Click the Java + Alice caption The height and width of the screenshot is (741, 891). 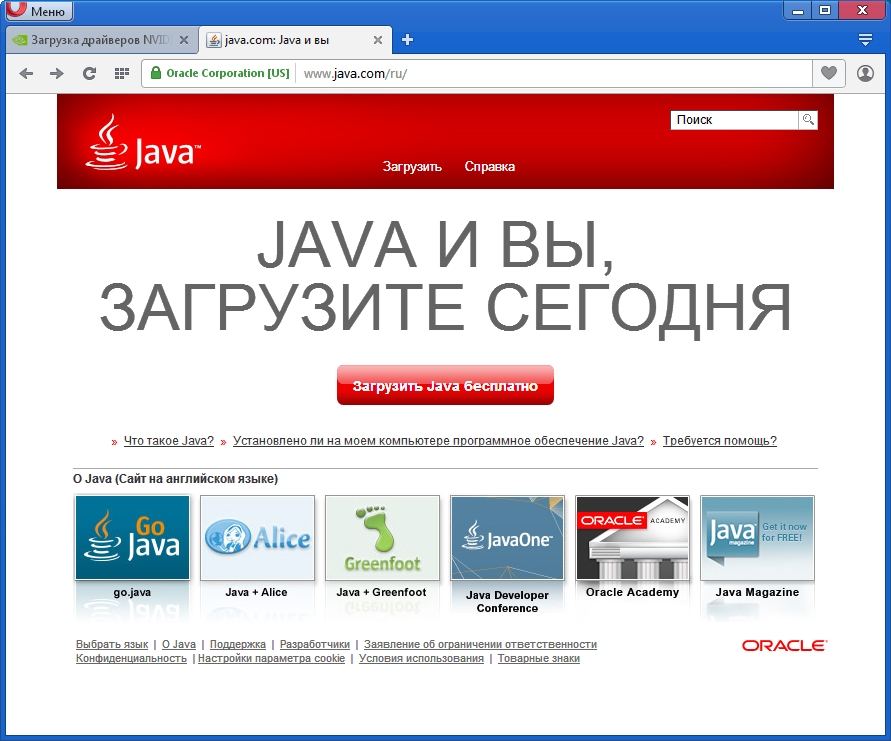(x=256, y=592)
